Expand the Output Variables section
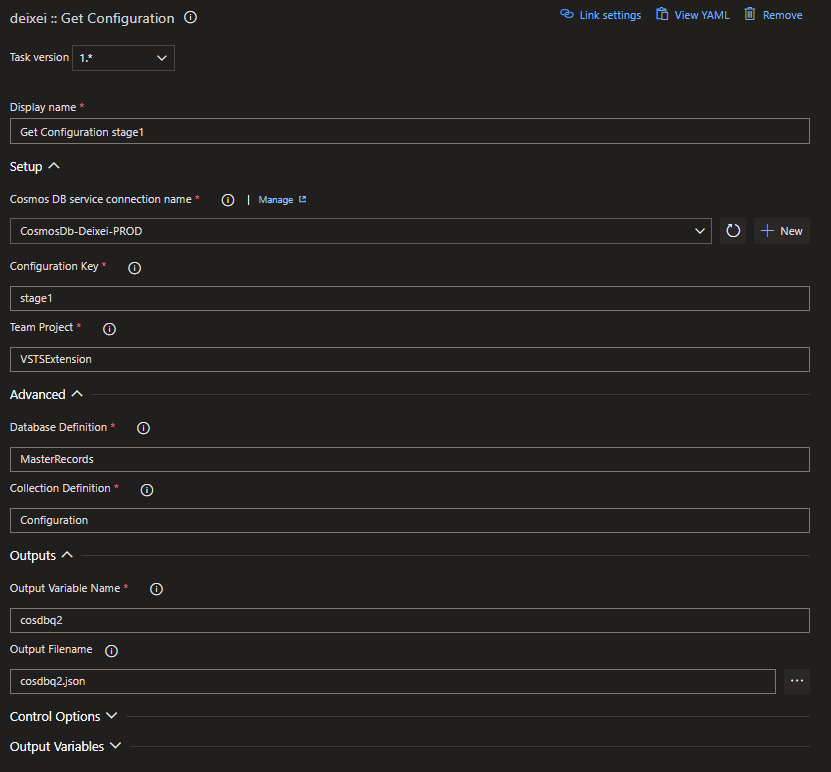The height and width of the screenshot is (772, 831). [65, 747]
